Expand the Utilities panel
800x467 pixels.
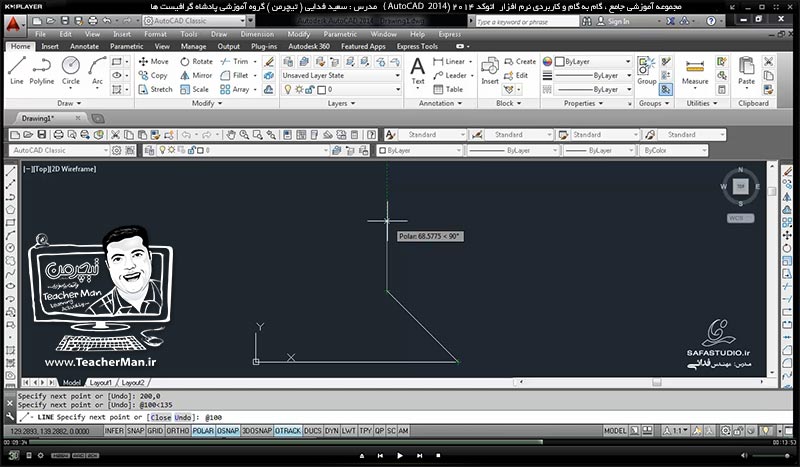coord(702,103)
